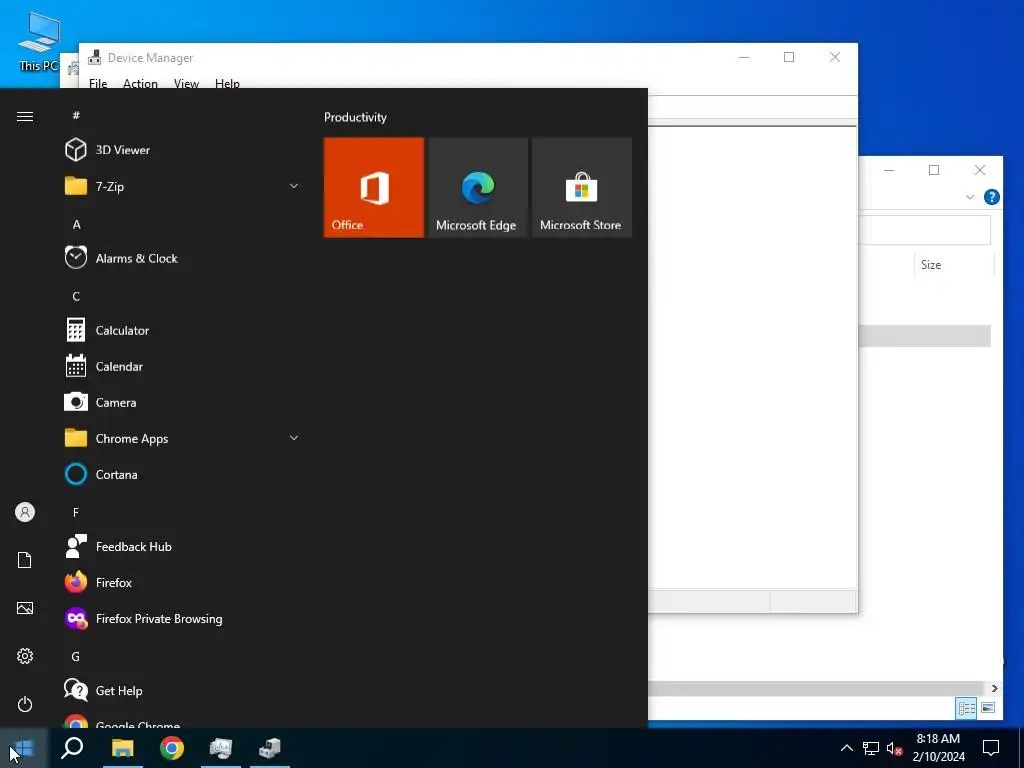Click the G letter section header
This screenshot has width=1024, height=768.
click(x=76, y=656)
